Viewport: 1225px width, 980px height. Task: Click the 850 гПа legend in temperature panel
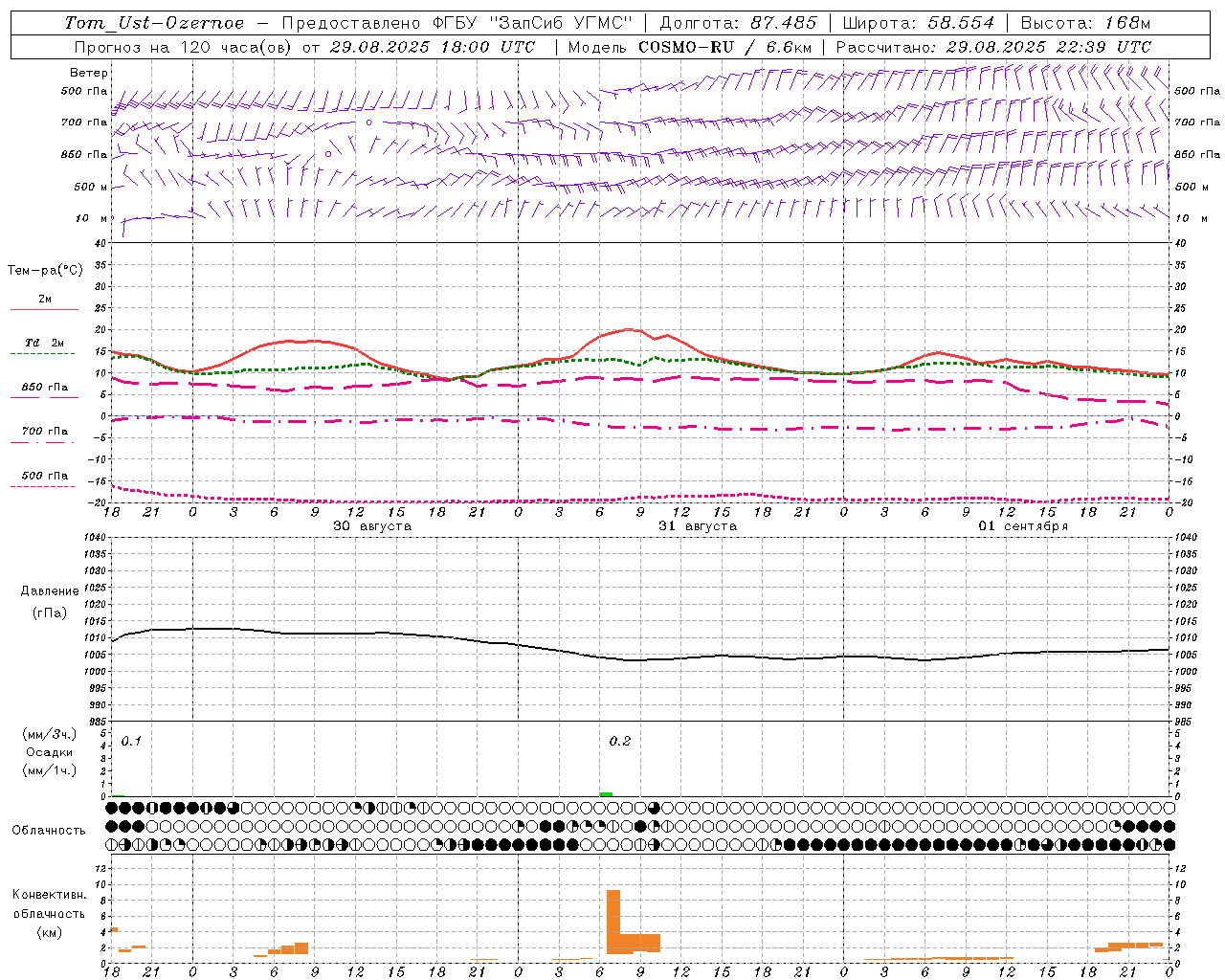[x=44, y=390]
